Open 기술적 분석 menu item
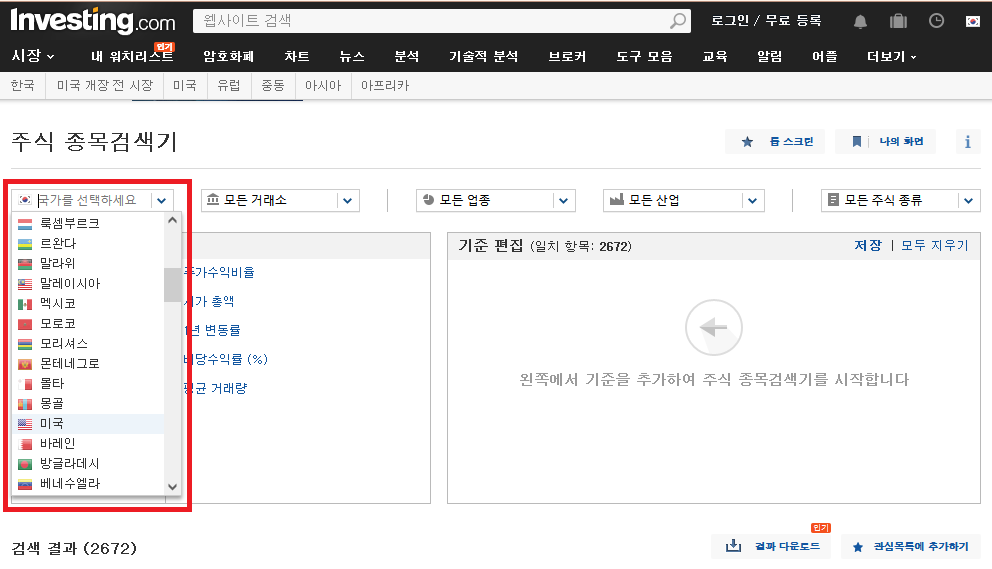The height and width of the screenshot is (569, 992). 483,56
